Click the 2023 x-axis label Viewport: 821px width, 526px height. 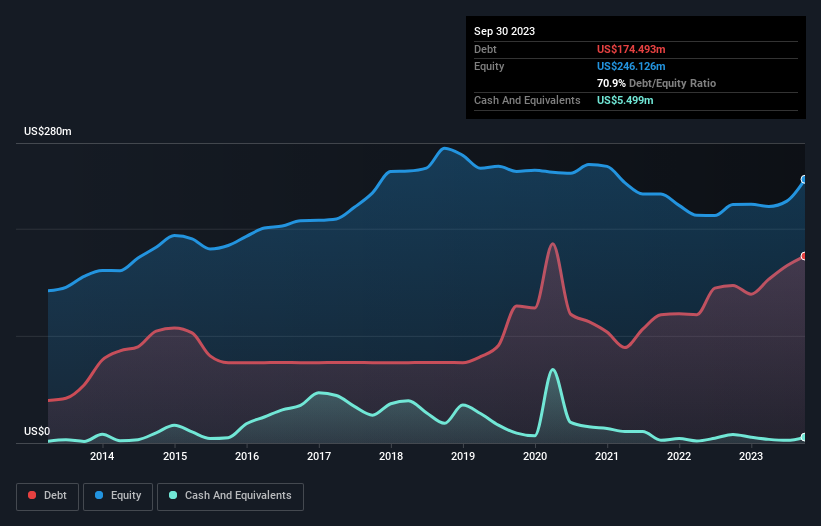[751, 456]
